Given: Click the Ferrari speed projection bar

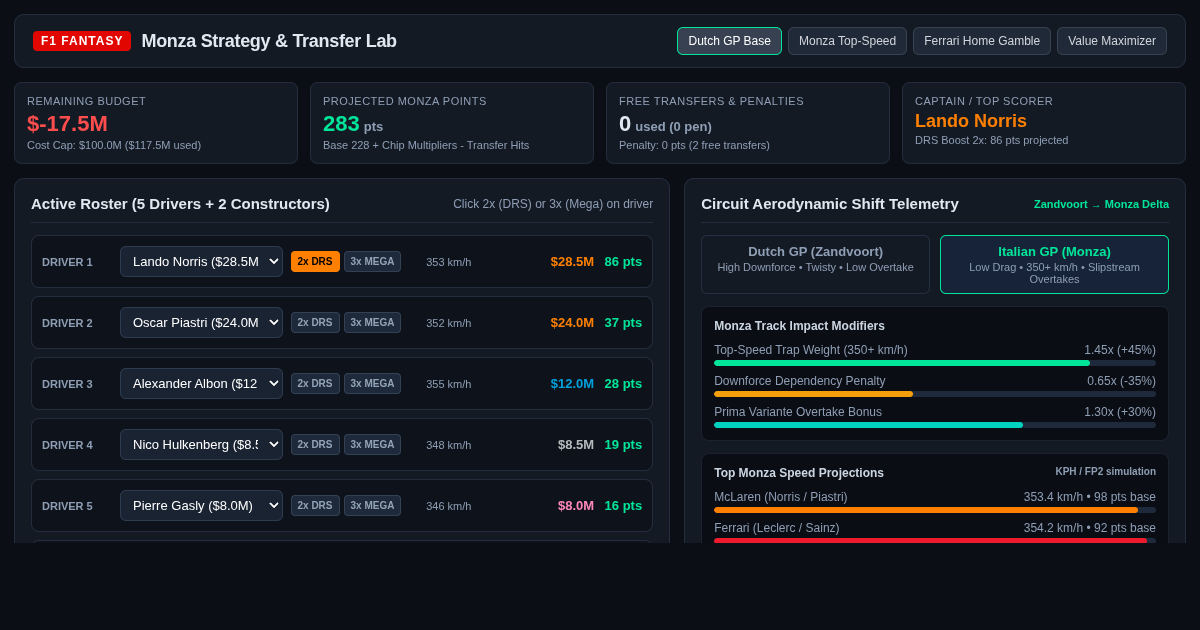Looking at the screenshot, I should 935,541.
